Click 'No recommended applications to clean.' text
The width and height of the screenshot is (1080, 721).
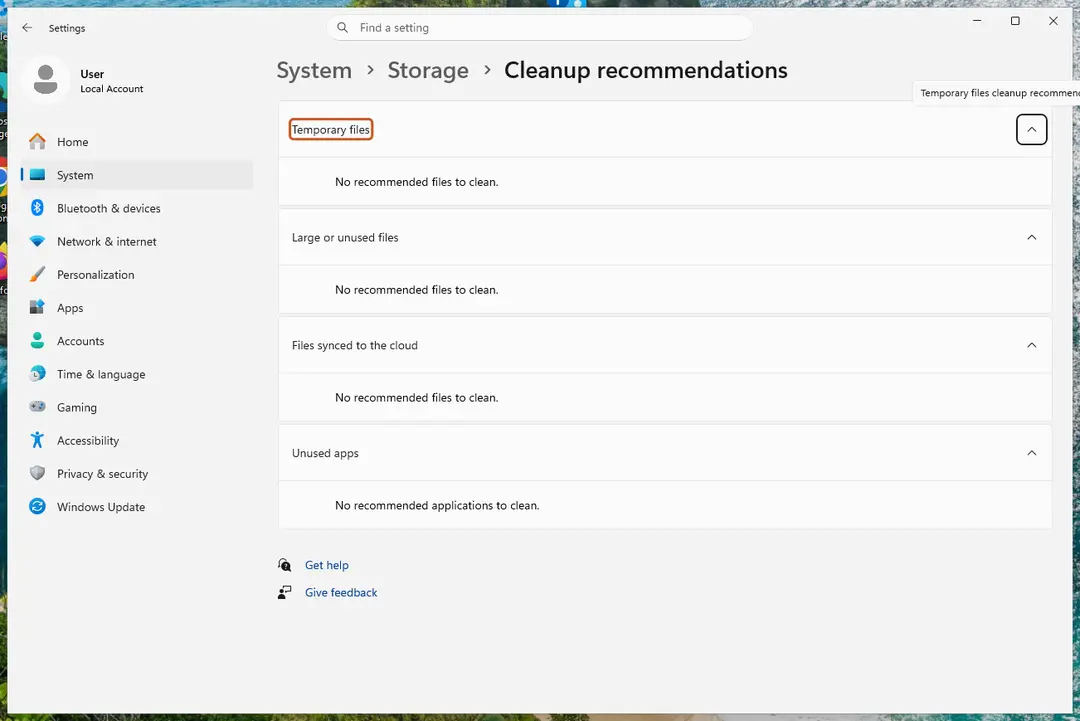(437, 505)
